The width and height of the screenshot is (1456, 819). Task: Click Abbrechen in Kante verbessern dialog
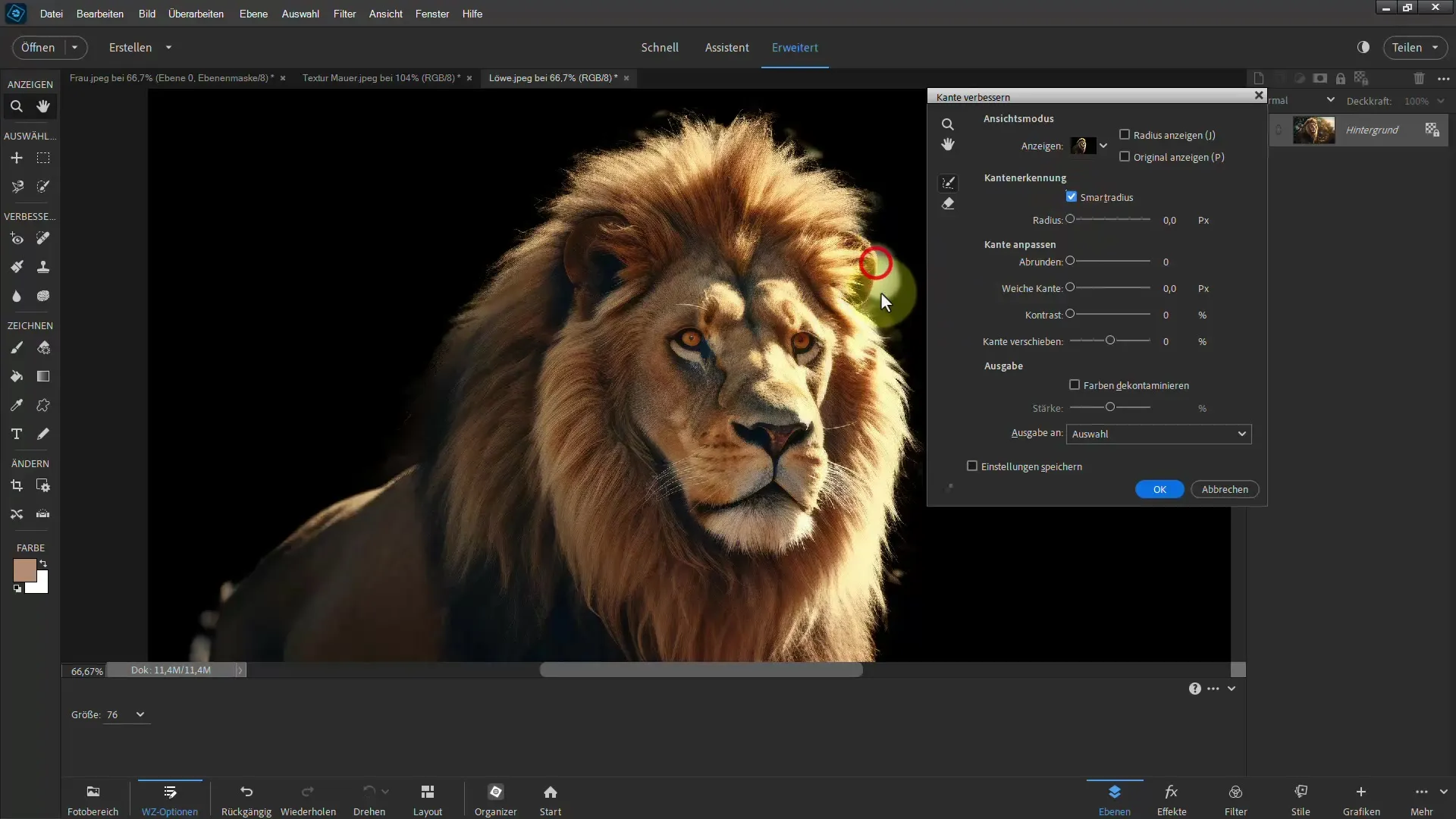pos(1225,489)
